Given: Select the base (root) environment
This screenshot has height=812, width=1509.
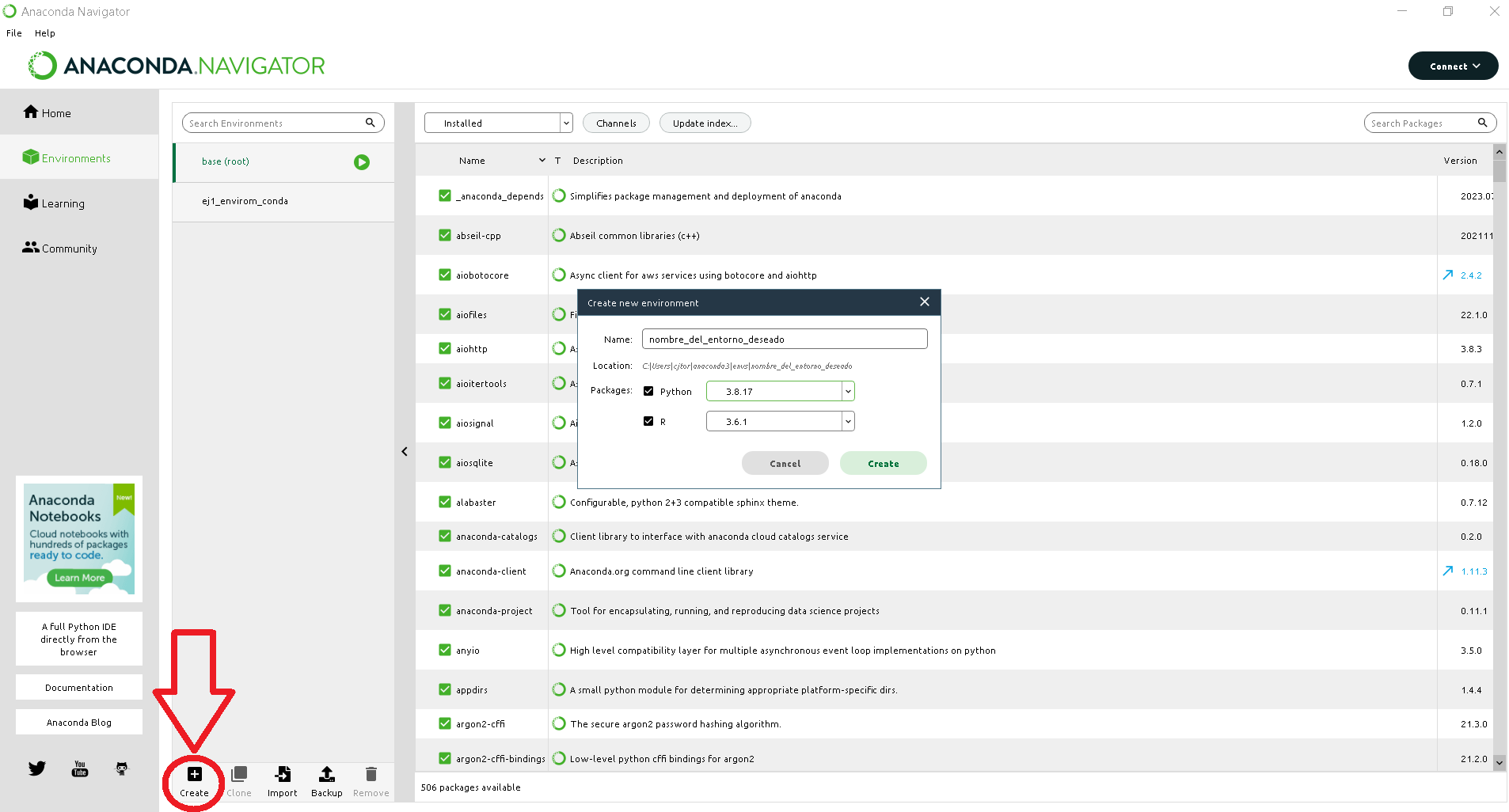Looking at the screenshot, I should click(283, 161).
